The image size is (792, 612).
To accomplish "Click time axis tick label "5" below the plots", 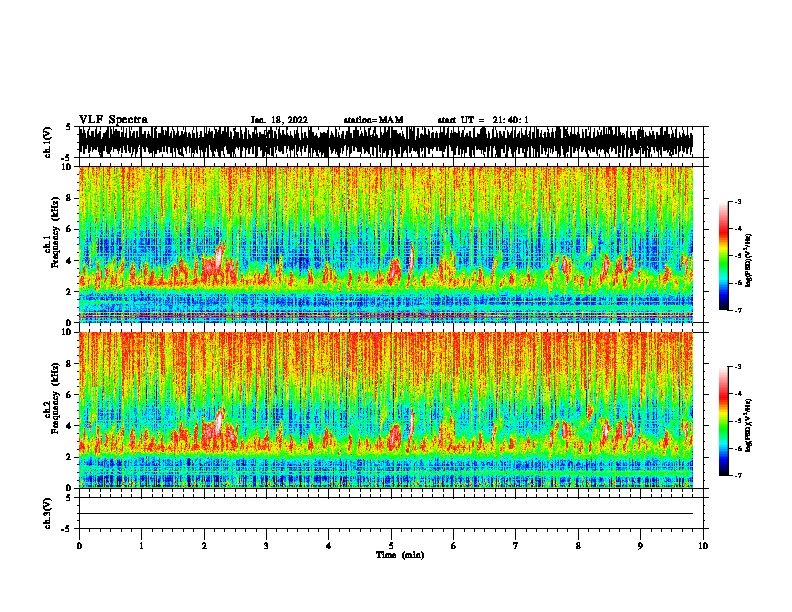I will (x=391, y=546).
